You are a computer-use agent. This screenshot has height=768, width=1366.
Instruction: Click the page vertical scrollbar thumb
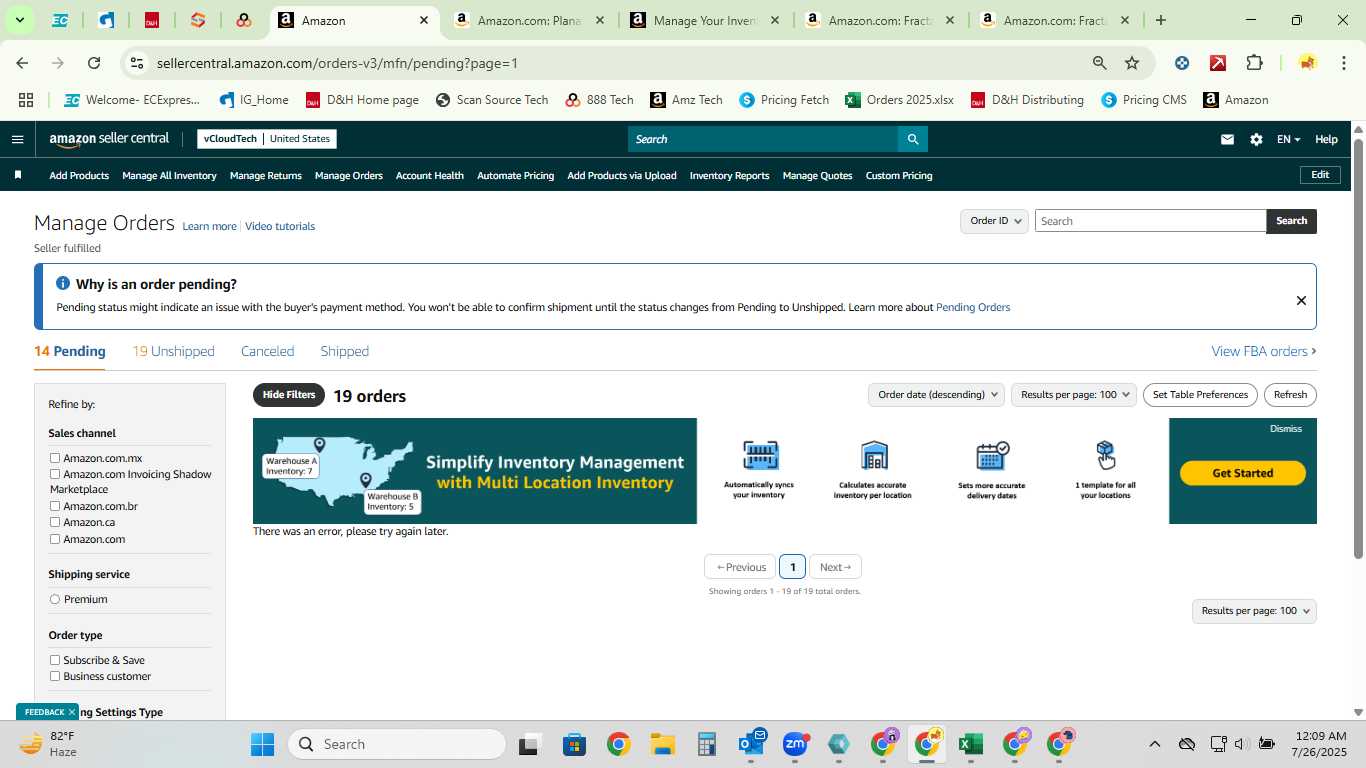(1358, 347)
